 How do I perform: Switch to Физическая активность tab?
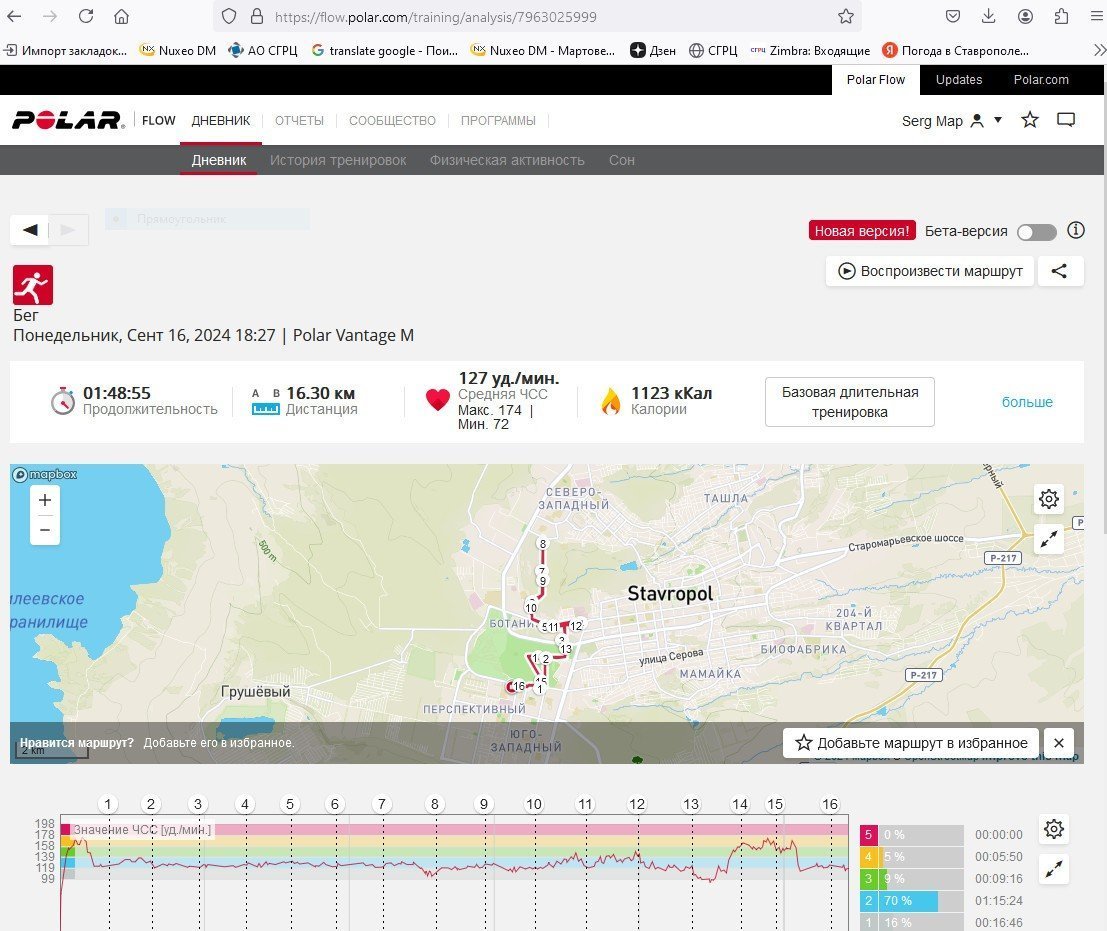point(507,160)
